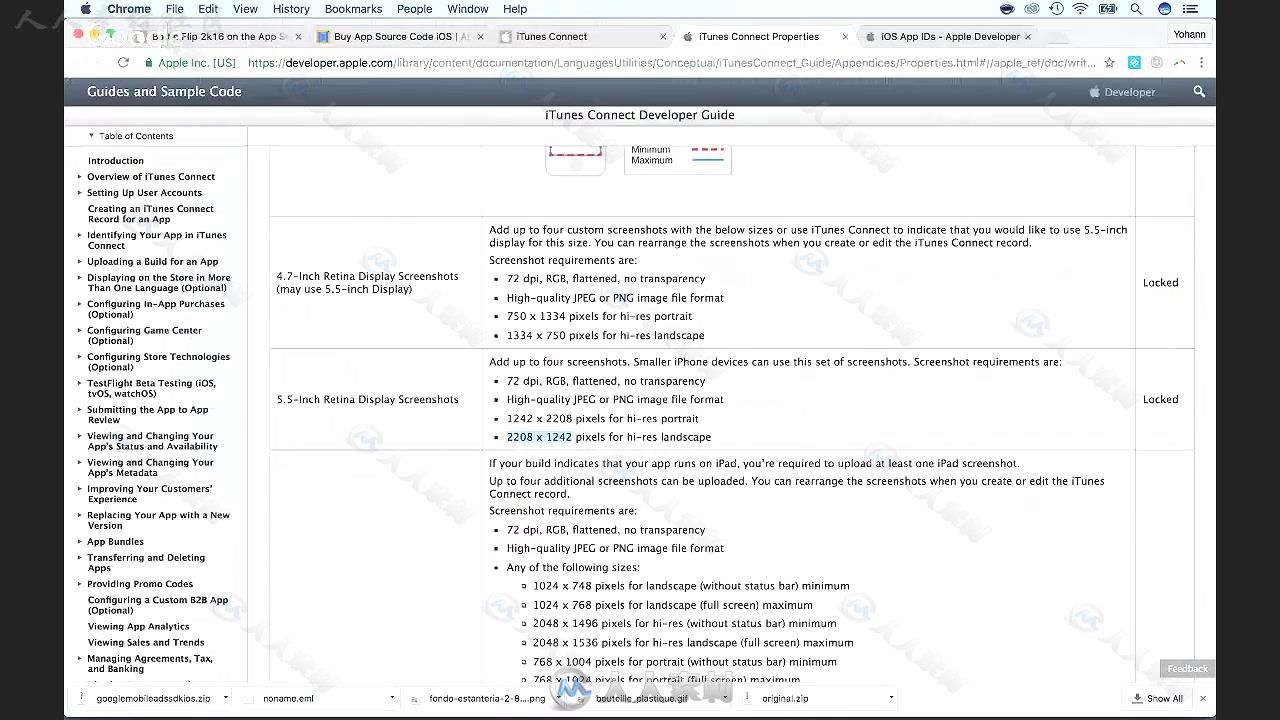
Task: Close the Buy App Source Code tab
Action: tap(480, 36)
